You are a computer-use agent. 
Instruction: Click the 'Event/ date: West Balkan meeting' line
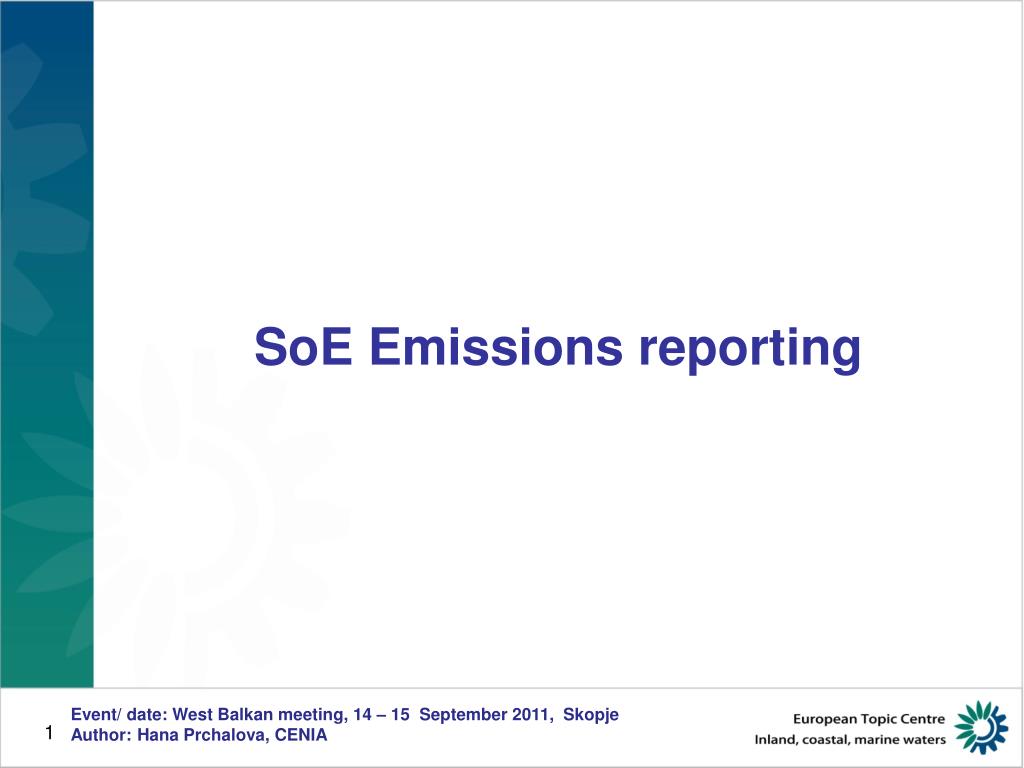pyautogui.click(x=345, y=714)
